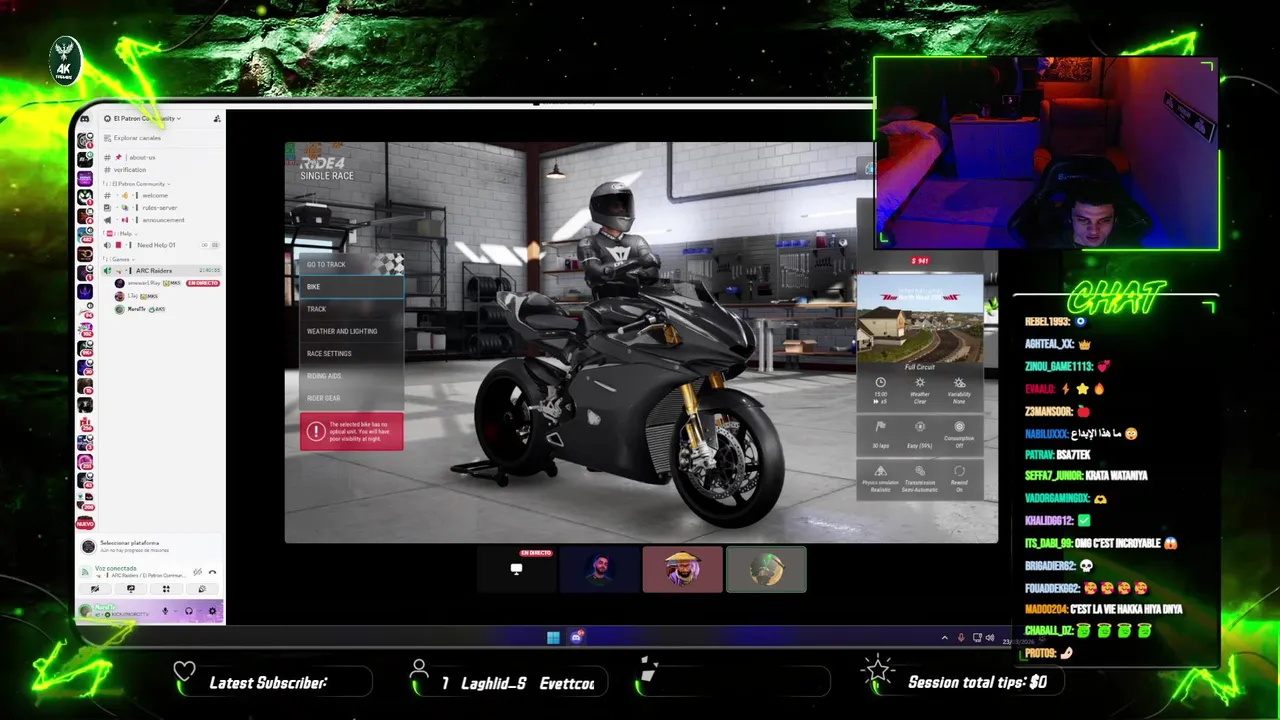Open activities button in voice panel
Screen dimensions: 1280x720
[166, 589]
